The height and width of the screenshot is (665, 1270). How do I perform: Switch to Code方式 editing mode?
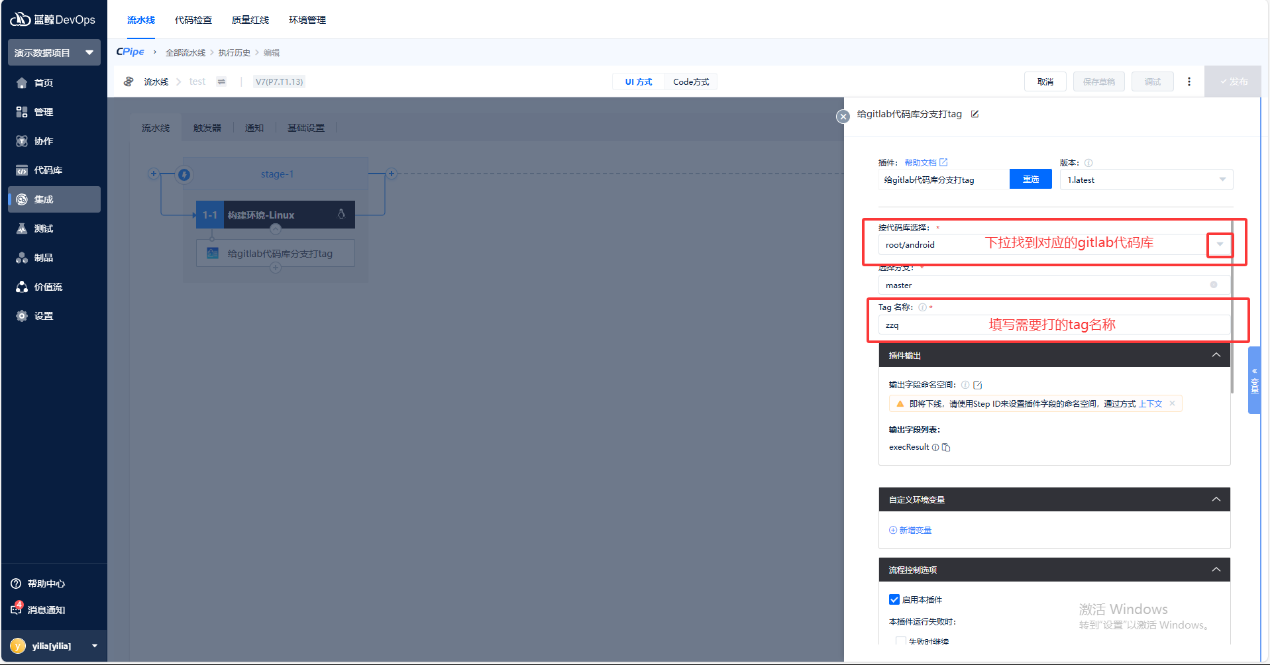pos(691,82)
